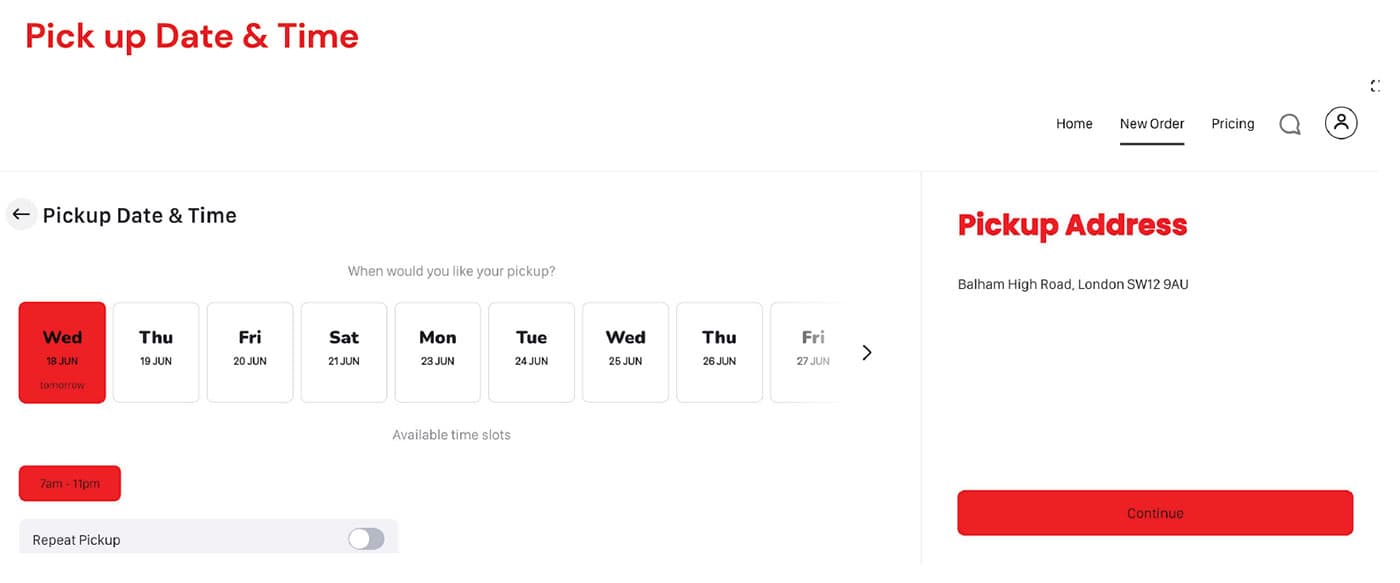
Task: Select Sat 21 Jun date card
Action: click(344, 352)
